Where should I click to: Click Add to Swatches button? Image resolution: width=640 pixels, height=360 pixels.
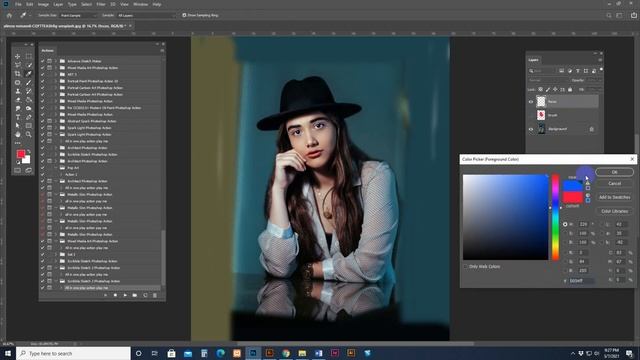614,197
